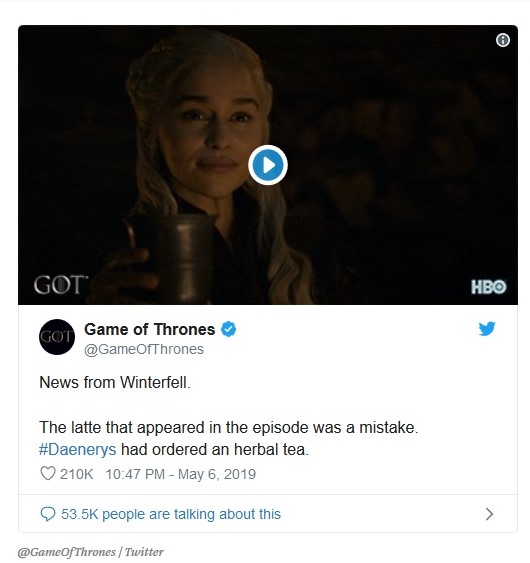Click the Game of Thrones account name
530x563 pixels.
pos(149,329)
